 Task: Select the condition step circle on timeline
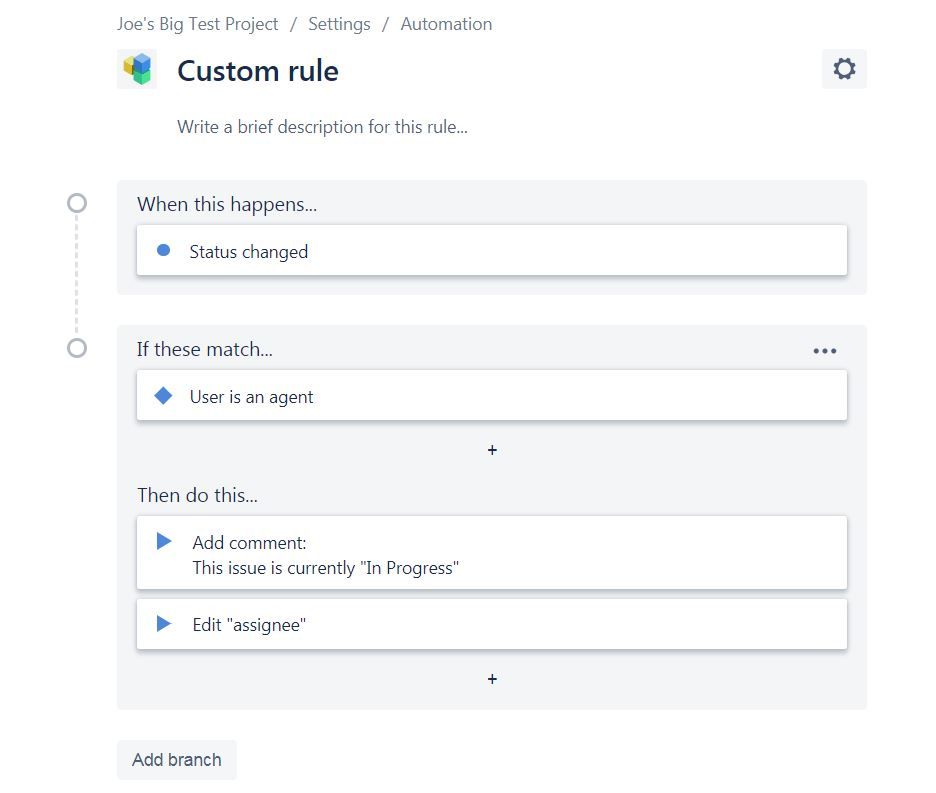(77, 349)
